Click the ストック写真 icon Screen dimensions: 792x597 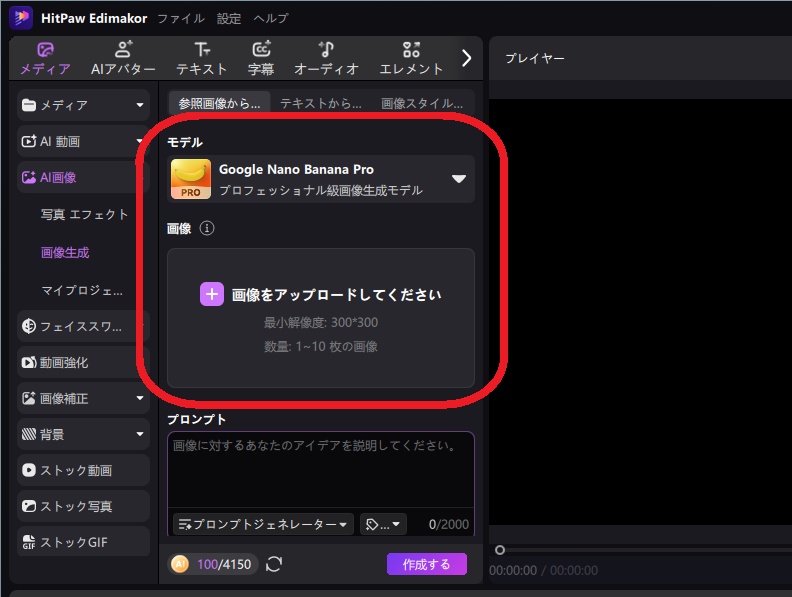point(29,506)
